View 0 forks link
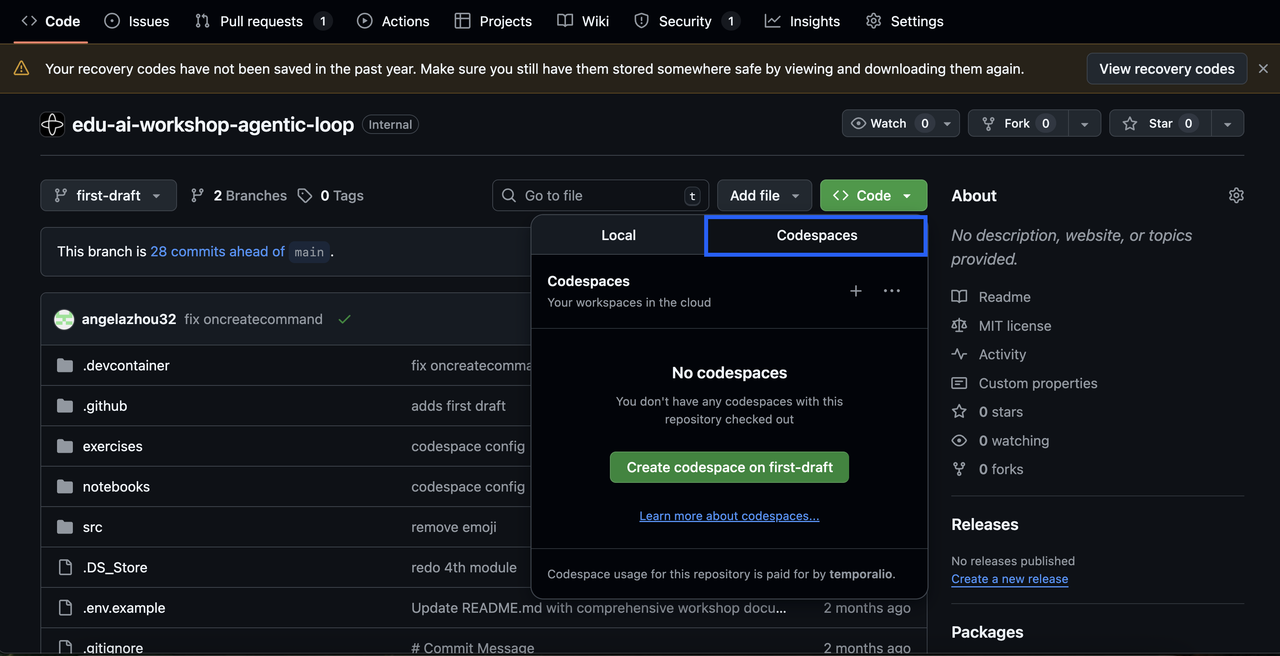 (x=987, y=469)
